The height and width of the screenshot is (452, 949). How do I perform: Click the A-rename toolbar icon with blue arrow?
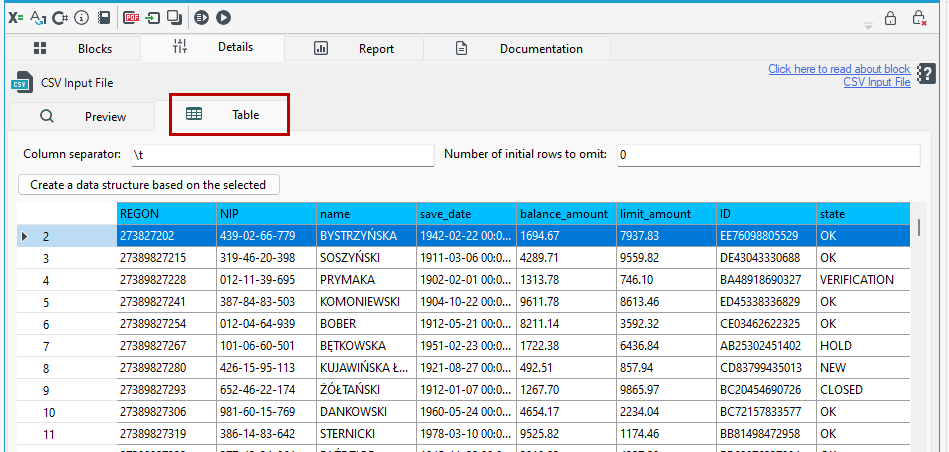click(x=38, y=18)
